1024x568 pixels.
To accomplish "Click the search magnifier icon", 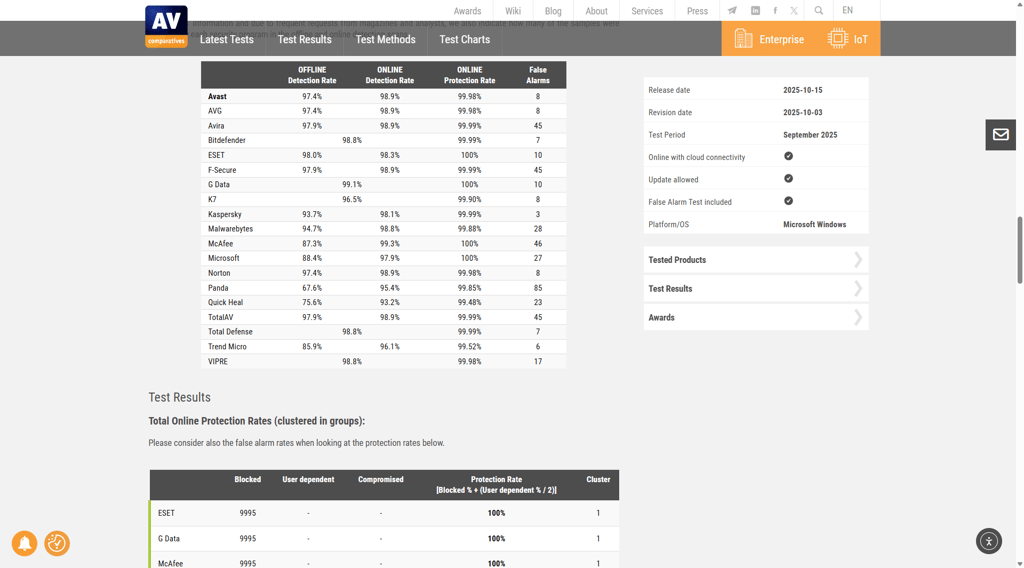I will coord(818,10).
